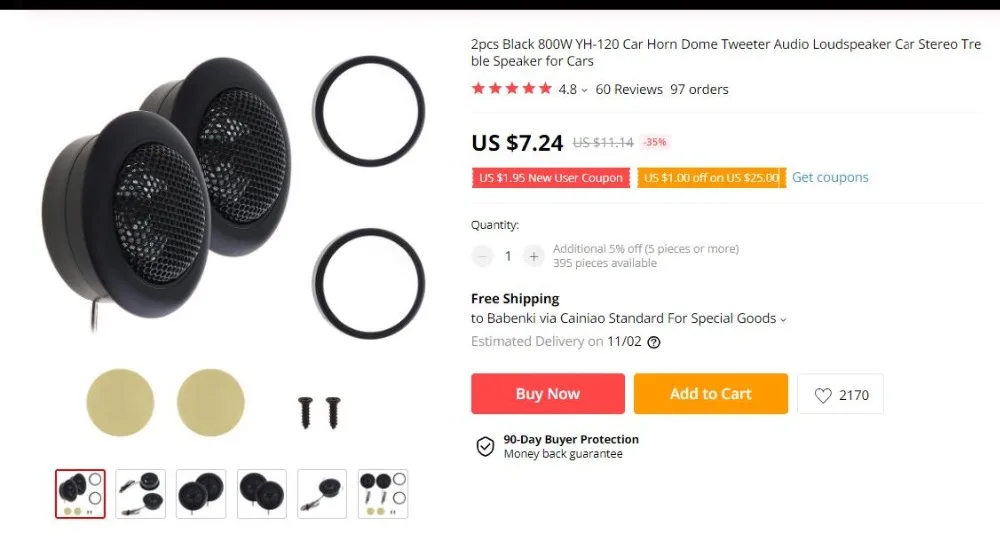Click the heart wishlist icon
The image size is (1000, 541).
coord(823,395)
